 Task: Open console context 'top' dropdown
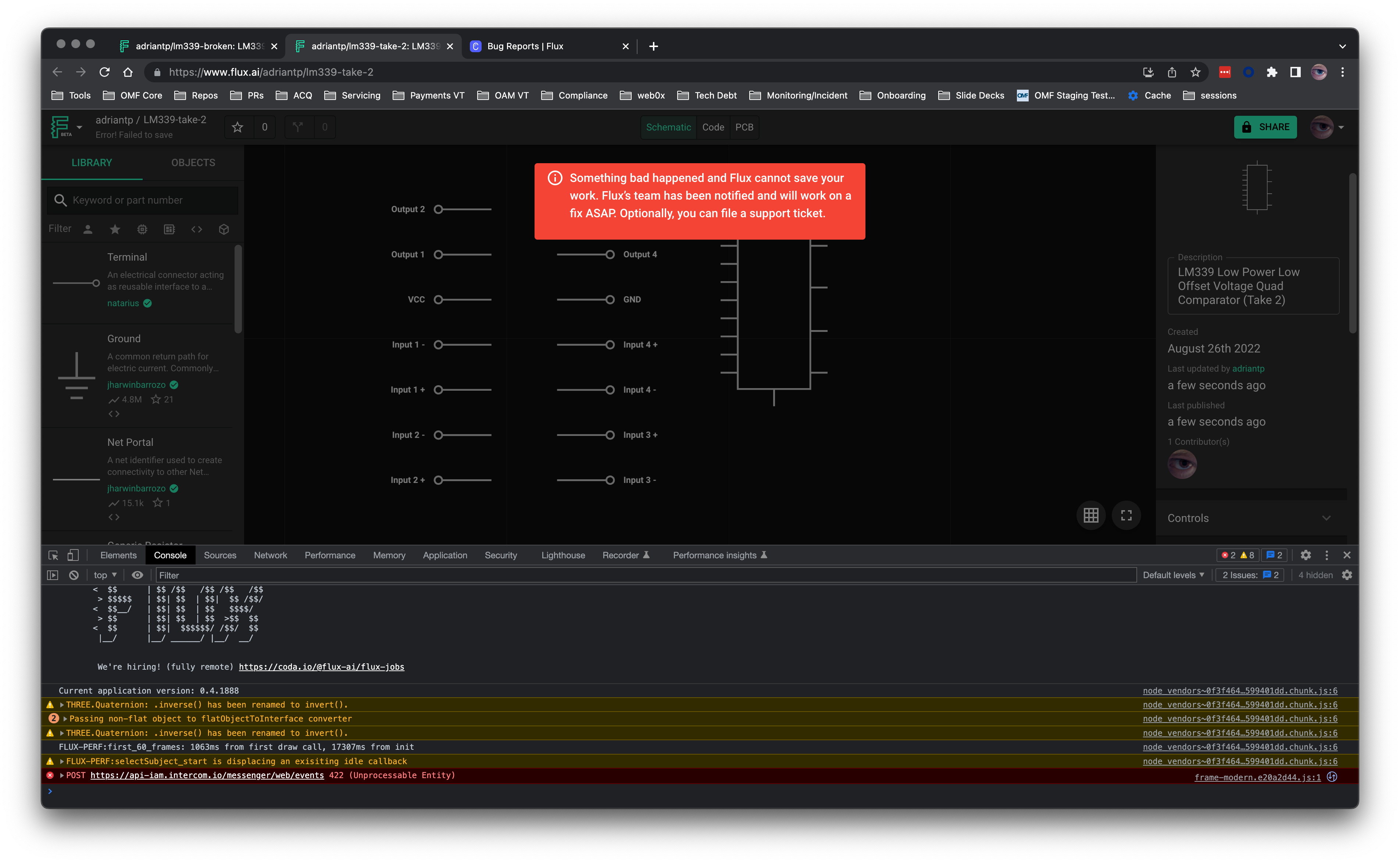tap(105, 575)
